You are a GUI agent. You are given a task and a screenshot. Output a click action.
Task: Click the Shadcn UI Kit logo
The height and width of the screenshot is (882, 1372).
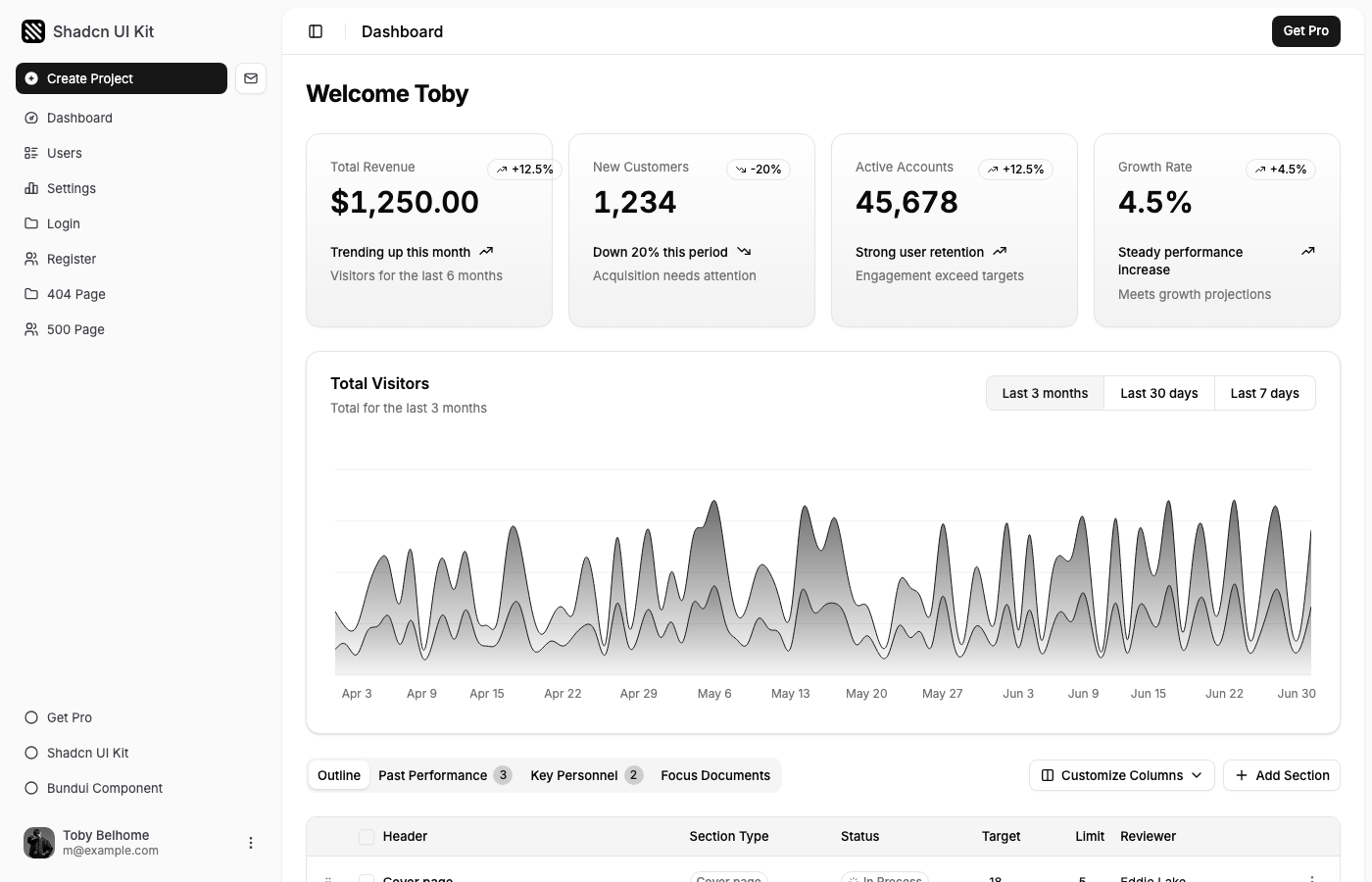click(x=33, y=31)
